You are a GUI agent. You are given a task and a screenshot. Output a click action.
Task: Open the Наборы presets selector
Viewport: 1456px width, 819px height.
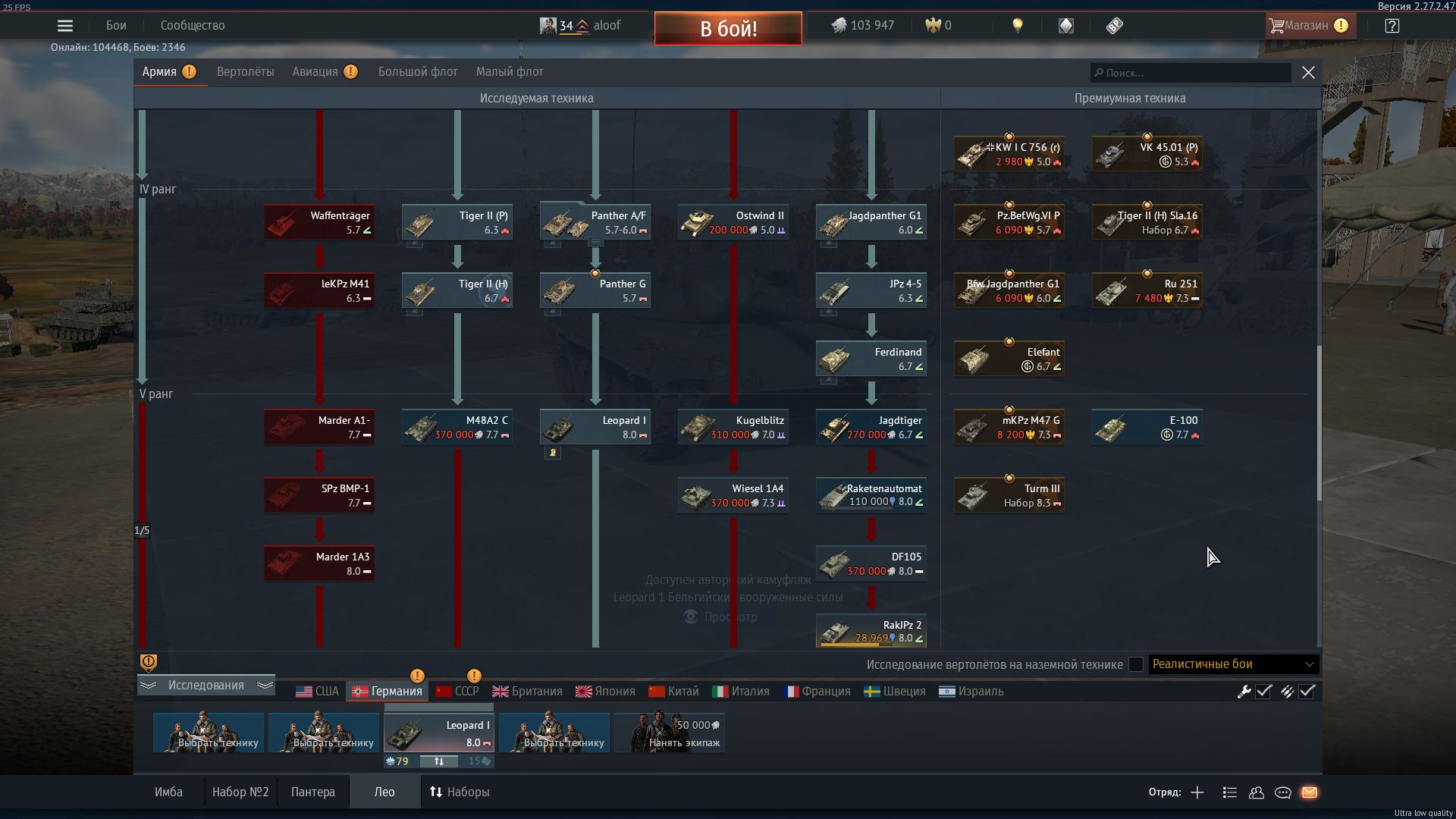tap(460, 792)
